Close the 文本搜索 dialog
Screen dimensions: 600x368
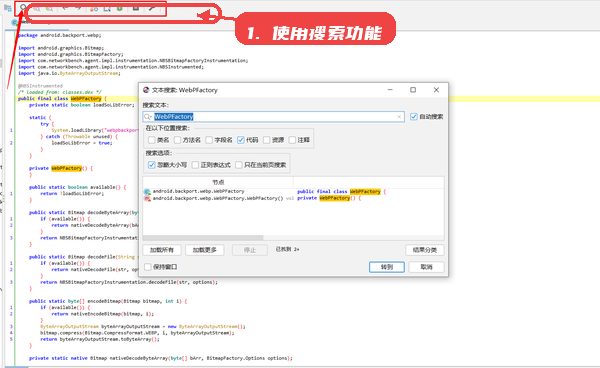(x=436, y=90)
